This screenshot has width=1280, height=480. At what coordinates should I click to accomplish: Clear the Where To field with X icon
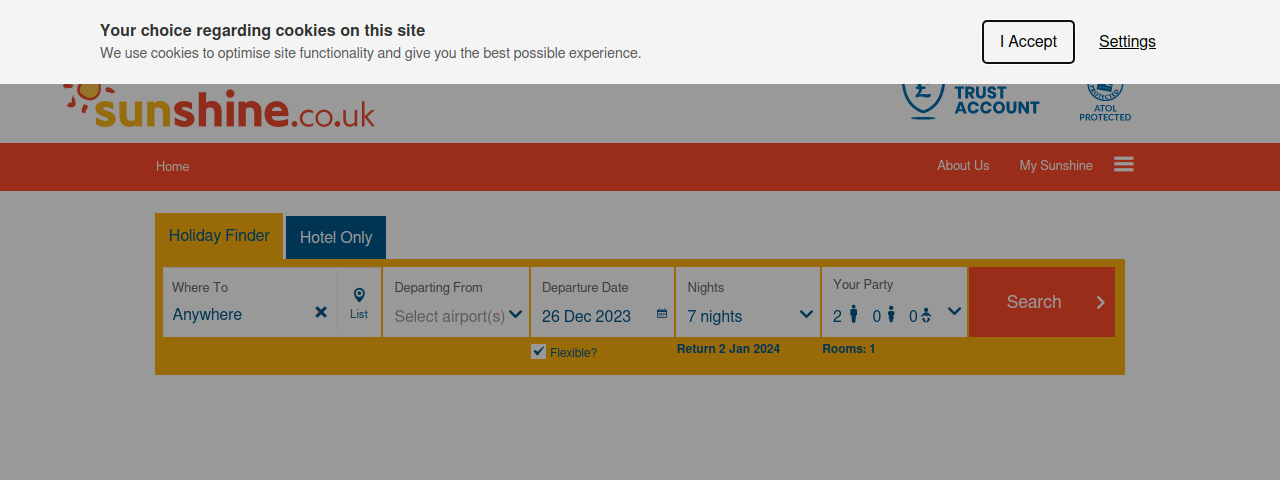pyautogui.click(x=321, y=312)
